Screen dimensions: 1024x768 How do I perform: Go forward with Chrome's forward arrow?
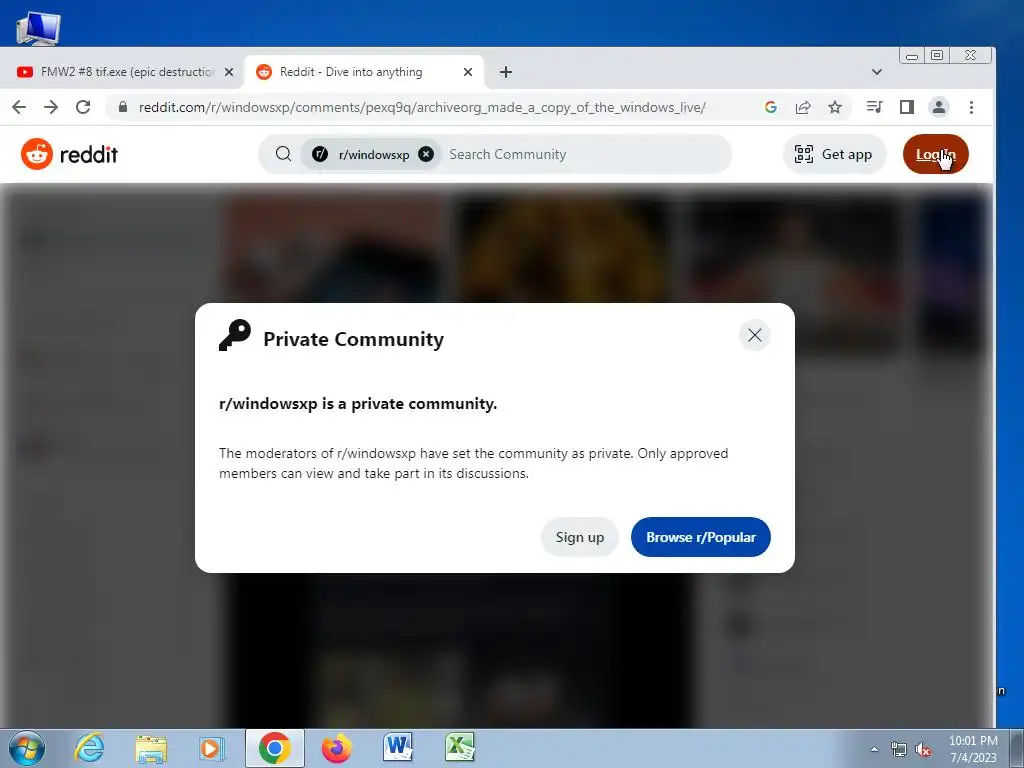(51, 107)
